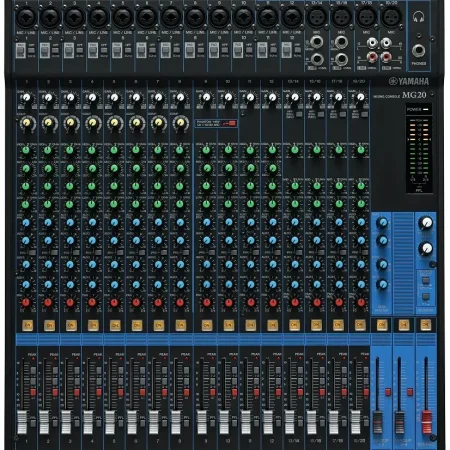This screenshot has height=450, width=450.
Task: Click the yellow COMP knob on channel 2
Action: [49, 123]
